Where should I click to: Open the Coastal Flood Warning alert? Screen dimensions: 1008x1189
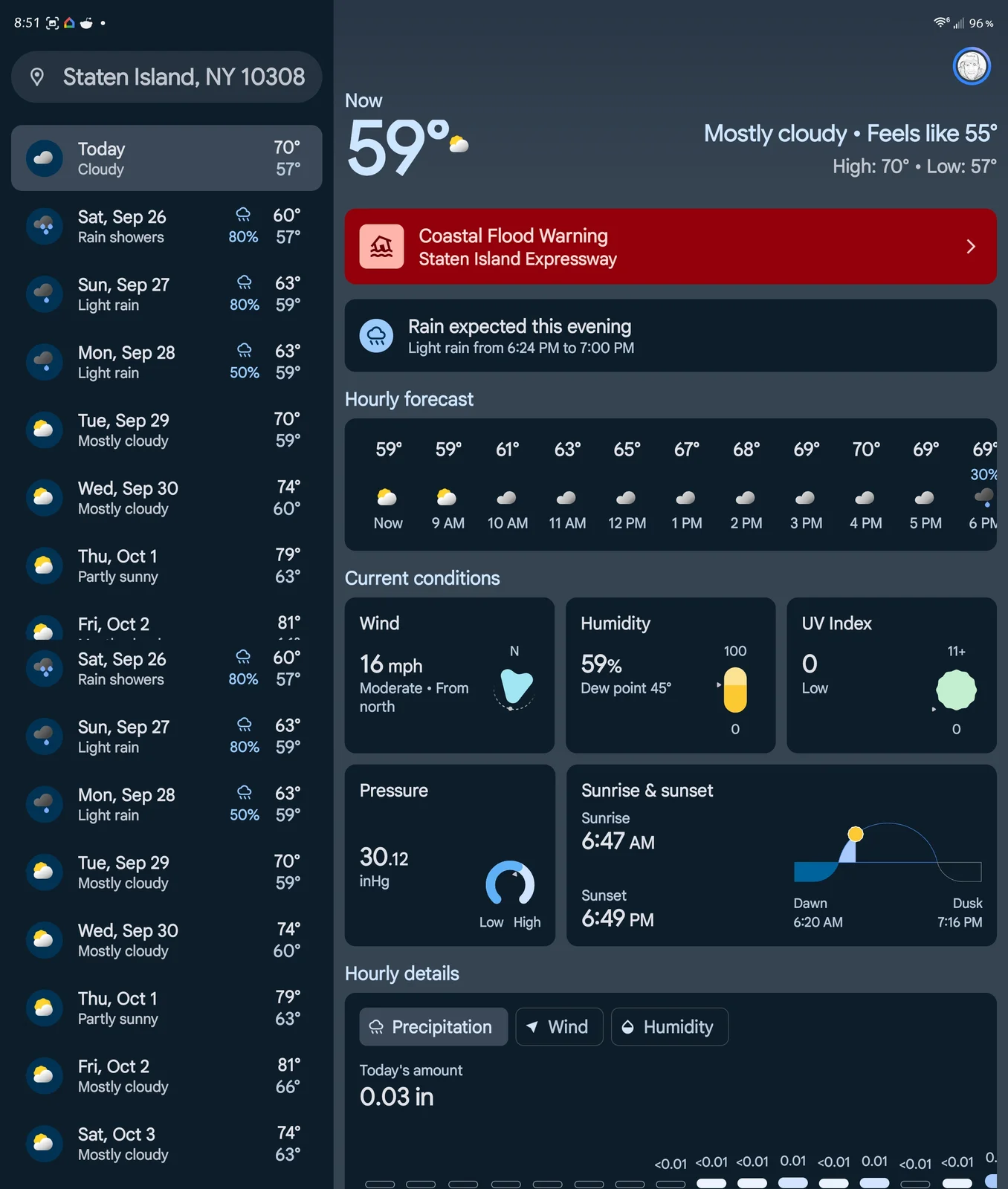tap(671, 247)
